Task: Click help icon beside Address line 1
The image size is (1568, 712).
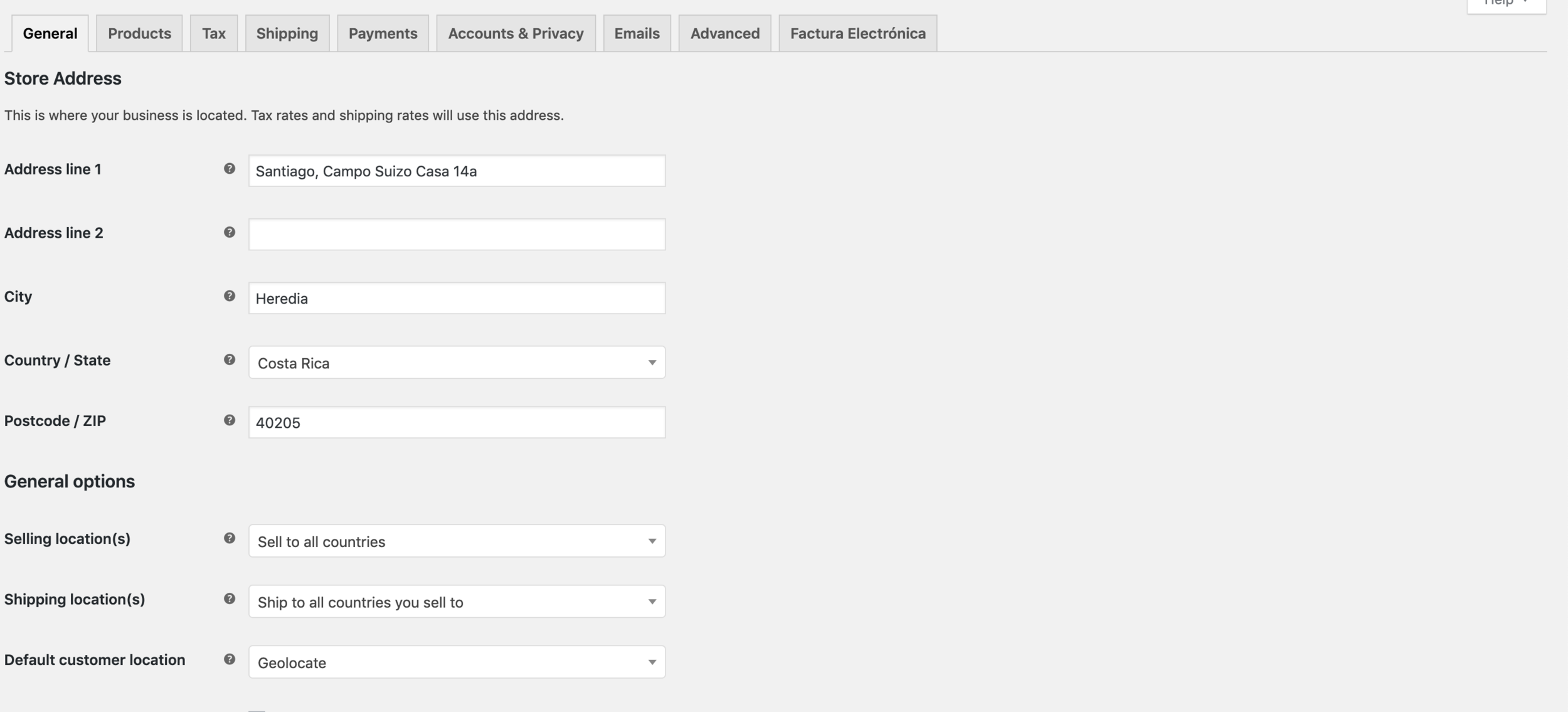Action: (x=230, y=169)
